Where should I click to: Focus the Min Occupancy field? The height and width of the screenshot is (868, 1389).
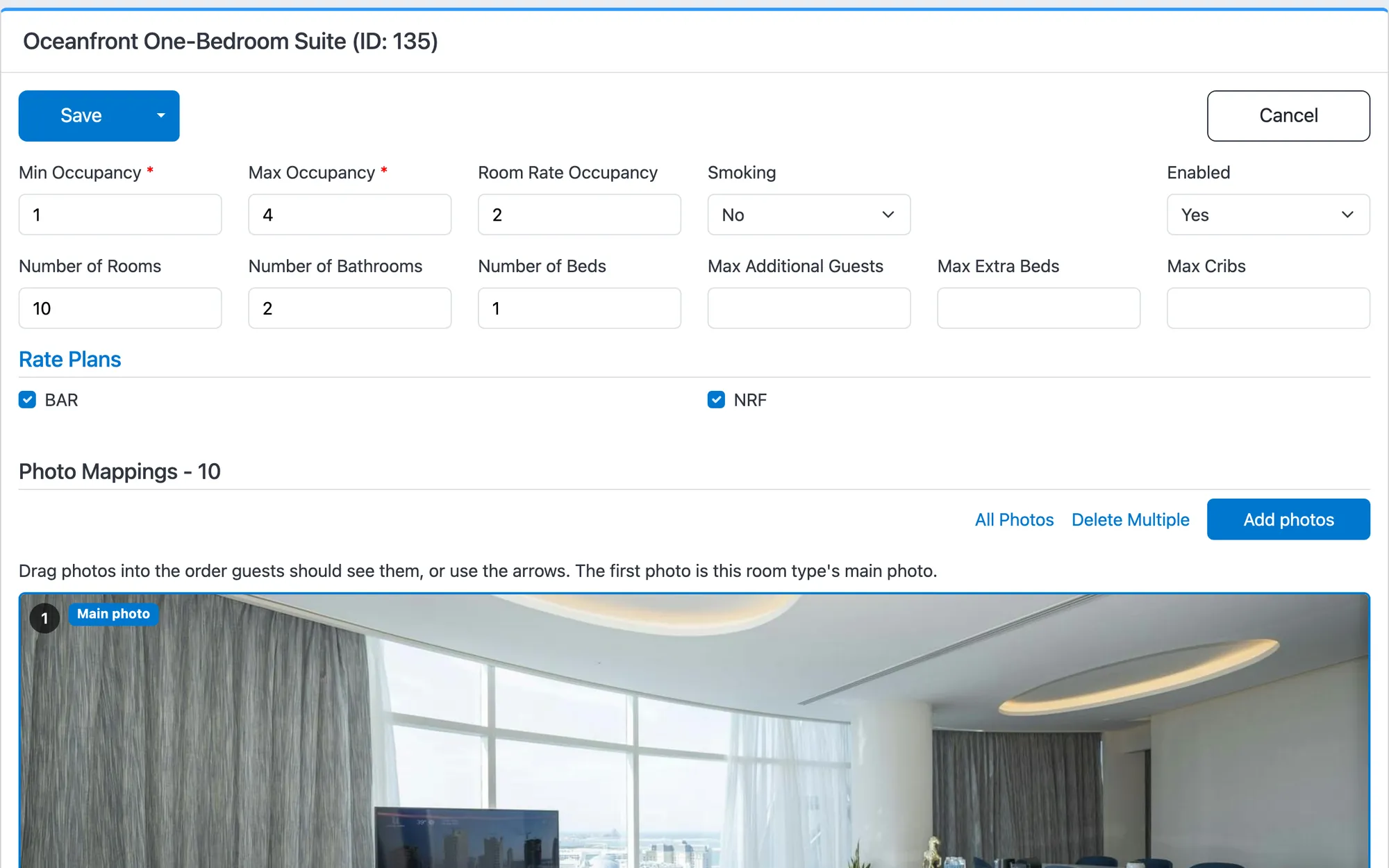click(120, 215)
